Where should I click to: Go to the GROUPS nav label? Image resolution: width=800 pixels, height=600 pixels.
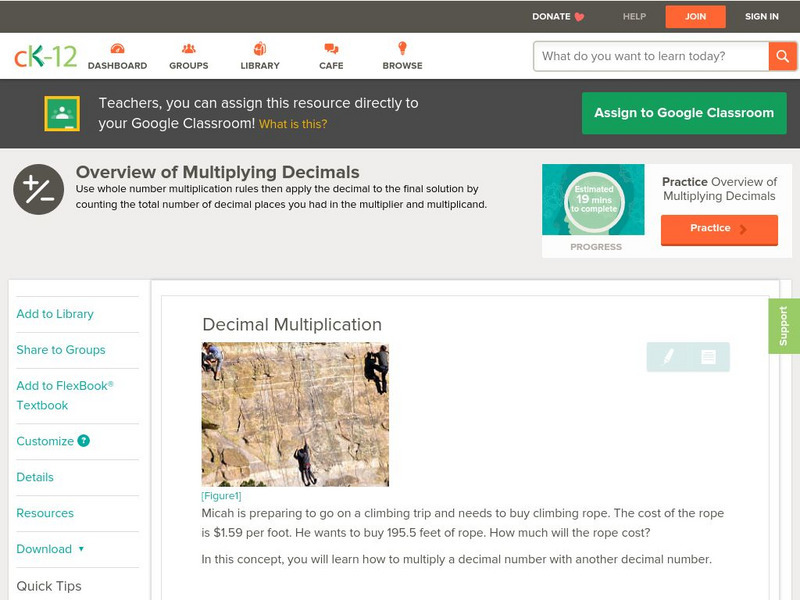pos(189,66)
